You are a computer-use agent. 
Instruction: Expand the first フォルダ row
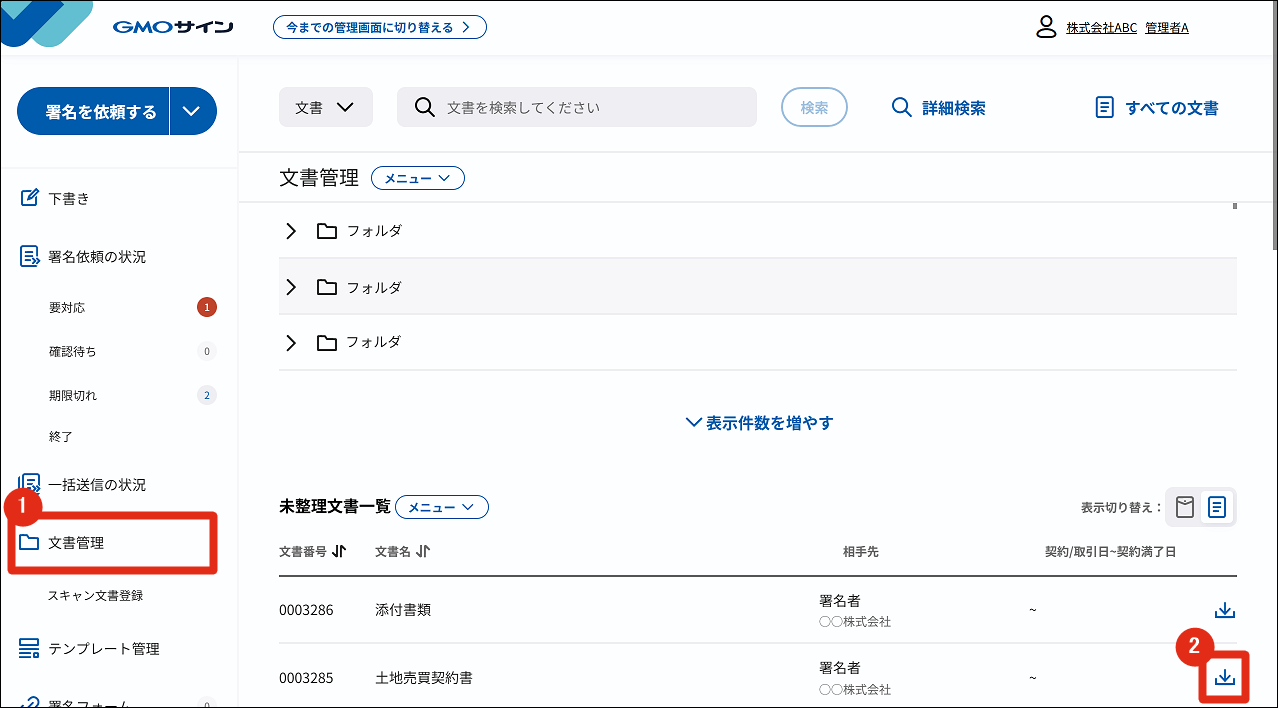(x=291, y=231)
